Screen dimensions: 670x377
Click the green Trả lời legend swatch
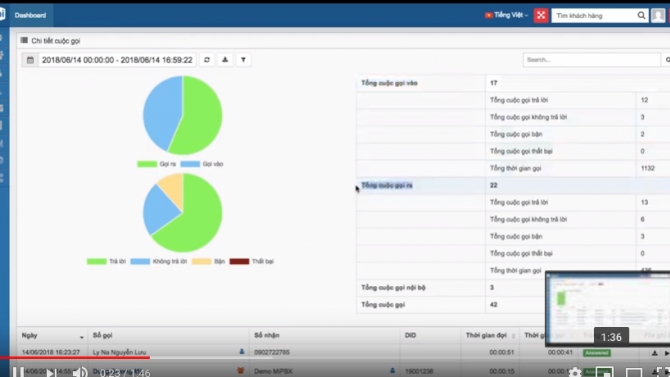97,262
